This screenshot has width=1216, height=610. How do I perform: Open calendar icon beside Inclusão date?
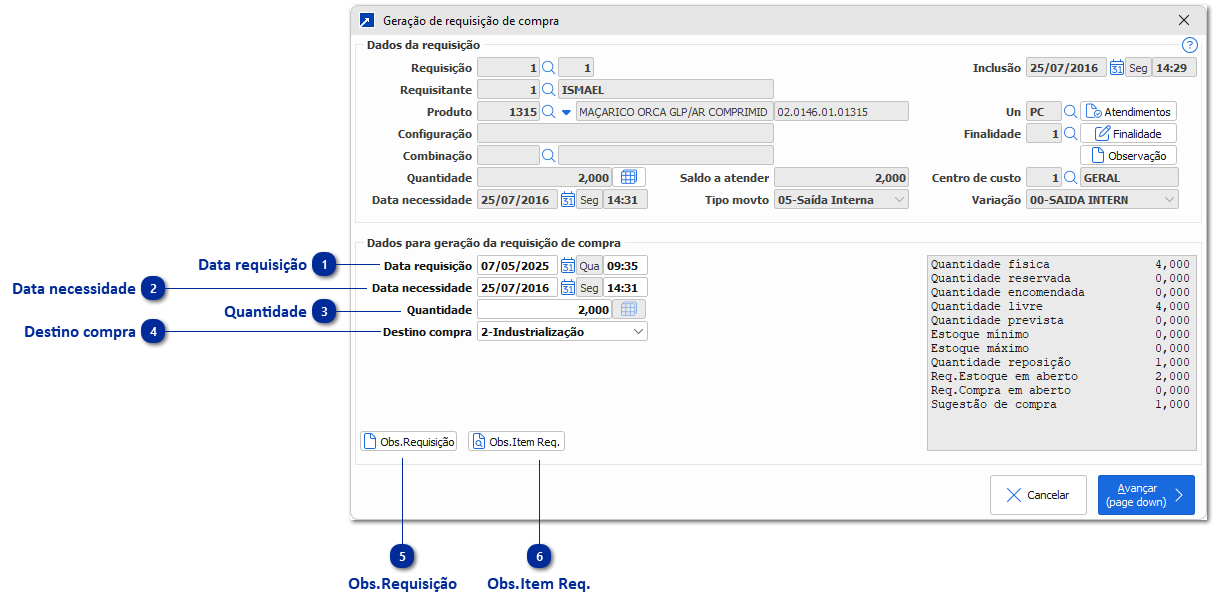pyautogui.click(x=1116, y=68)
